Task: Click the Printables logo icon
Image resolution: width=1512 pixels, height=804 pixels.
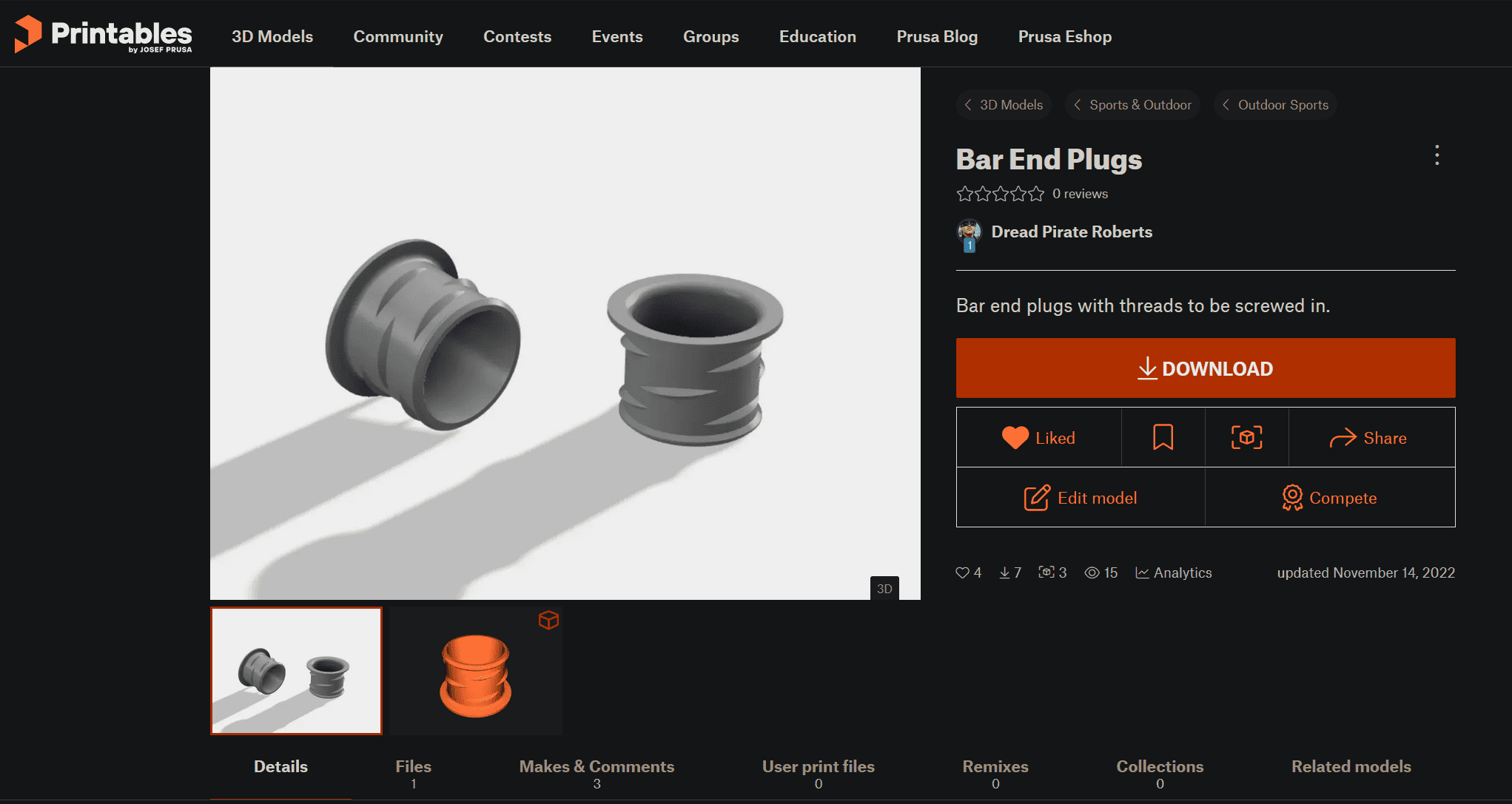Action: [28, 34]
